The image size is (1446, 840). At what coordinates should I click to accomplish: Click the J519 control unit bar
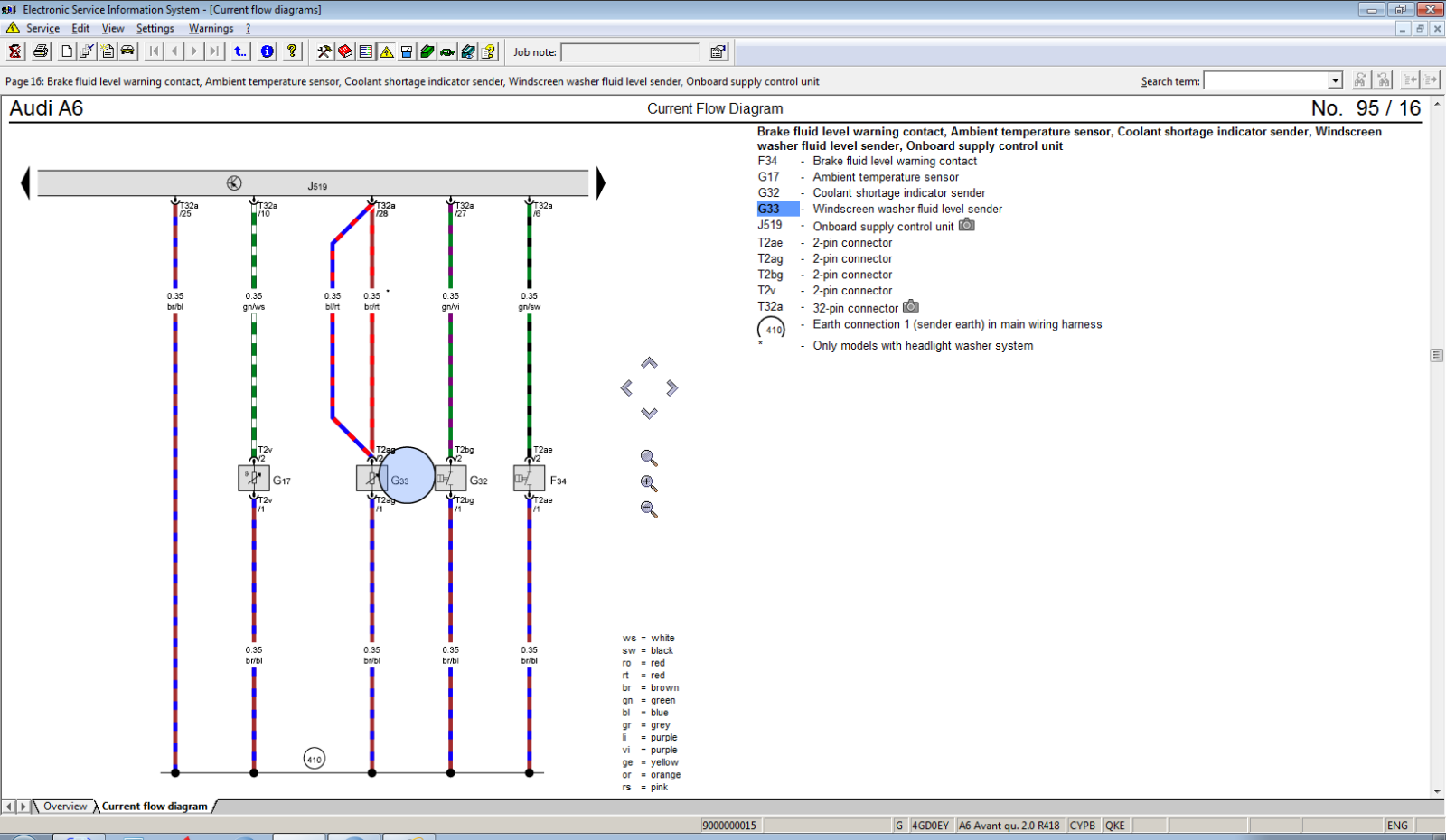pyautogui.click(x=313, y=183)
